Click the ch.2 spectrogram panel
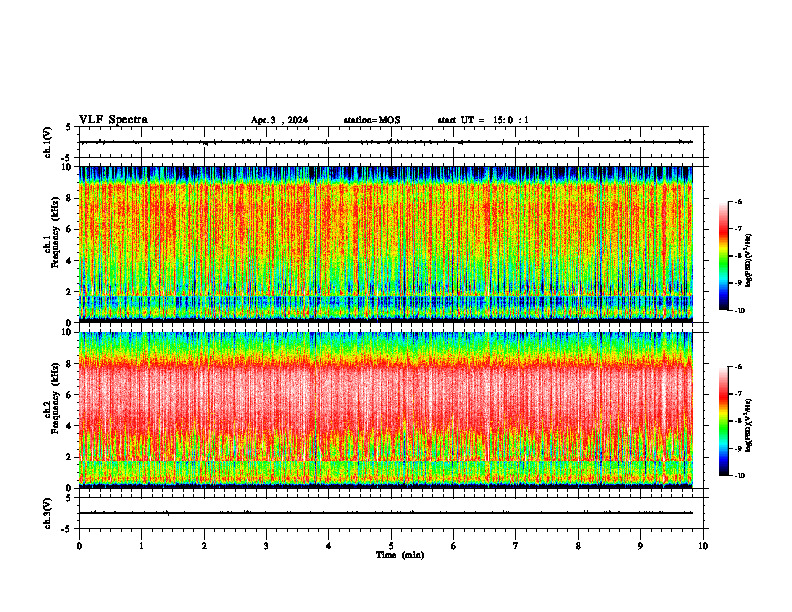The width and height of the screenshot is (792, 612). [386, 410]
